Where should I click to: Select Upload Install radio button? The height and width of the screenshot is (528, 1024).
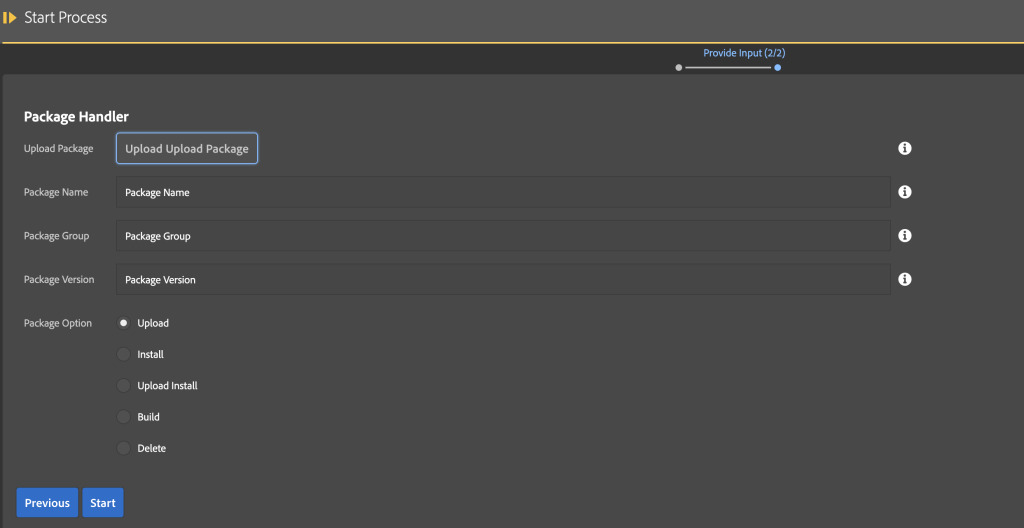click(124, 386)
